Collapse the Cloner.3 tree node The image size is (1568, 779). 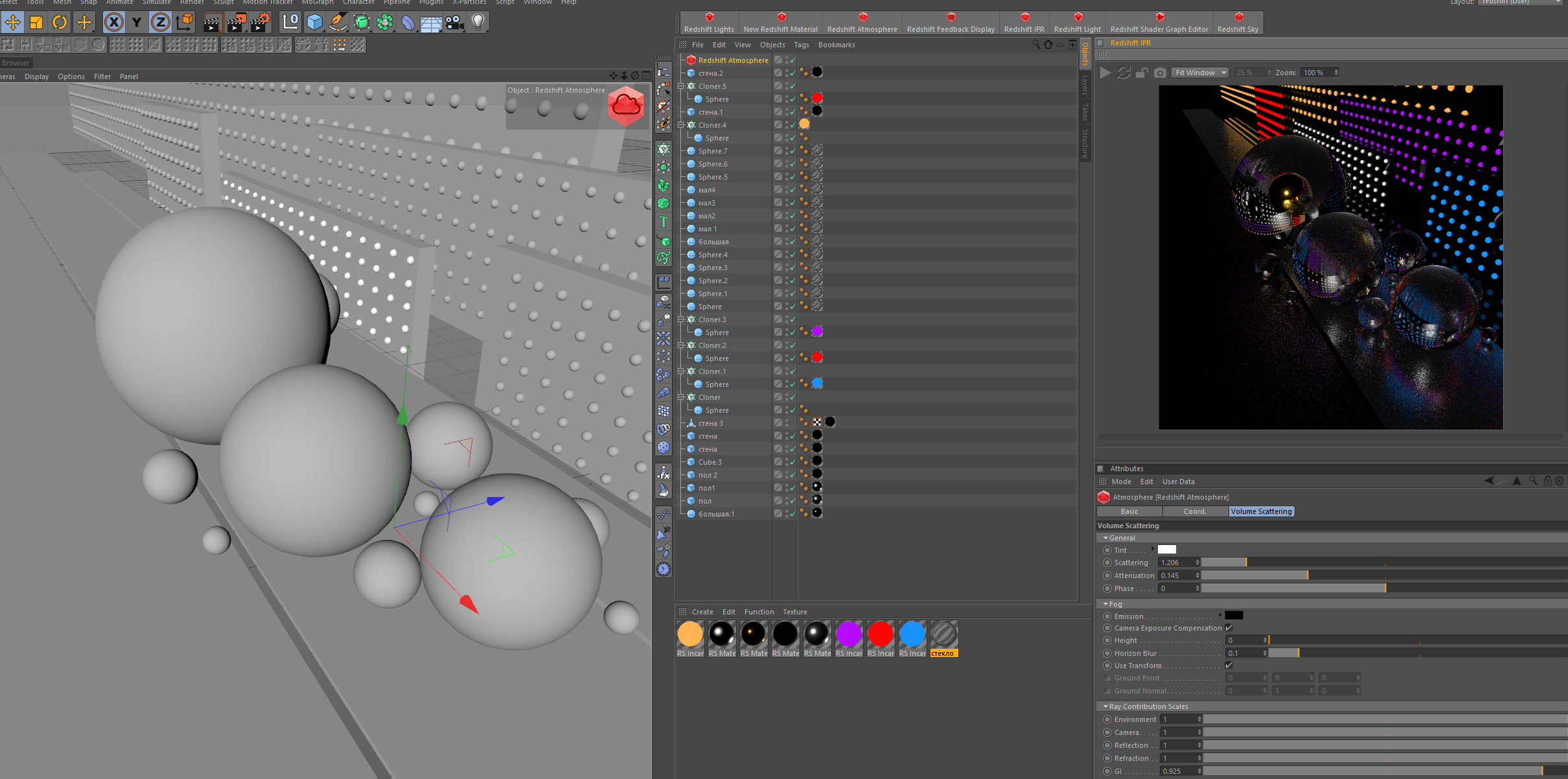(681, 320)
